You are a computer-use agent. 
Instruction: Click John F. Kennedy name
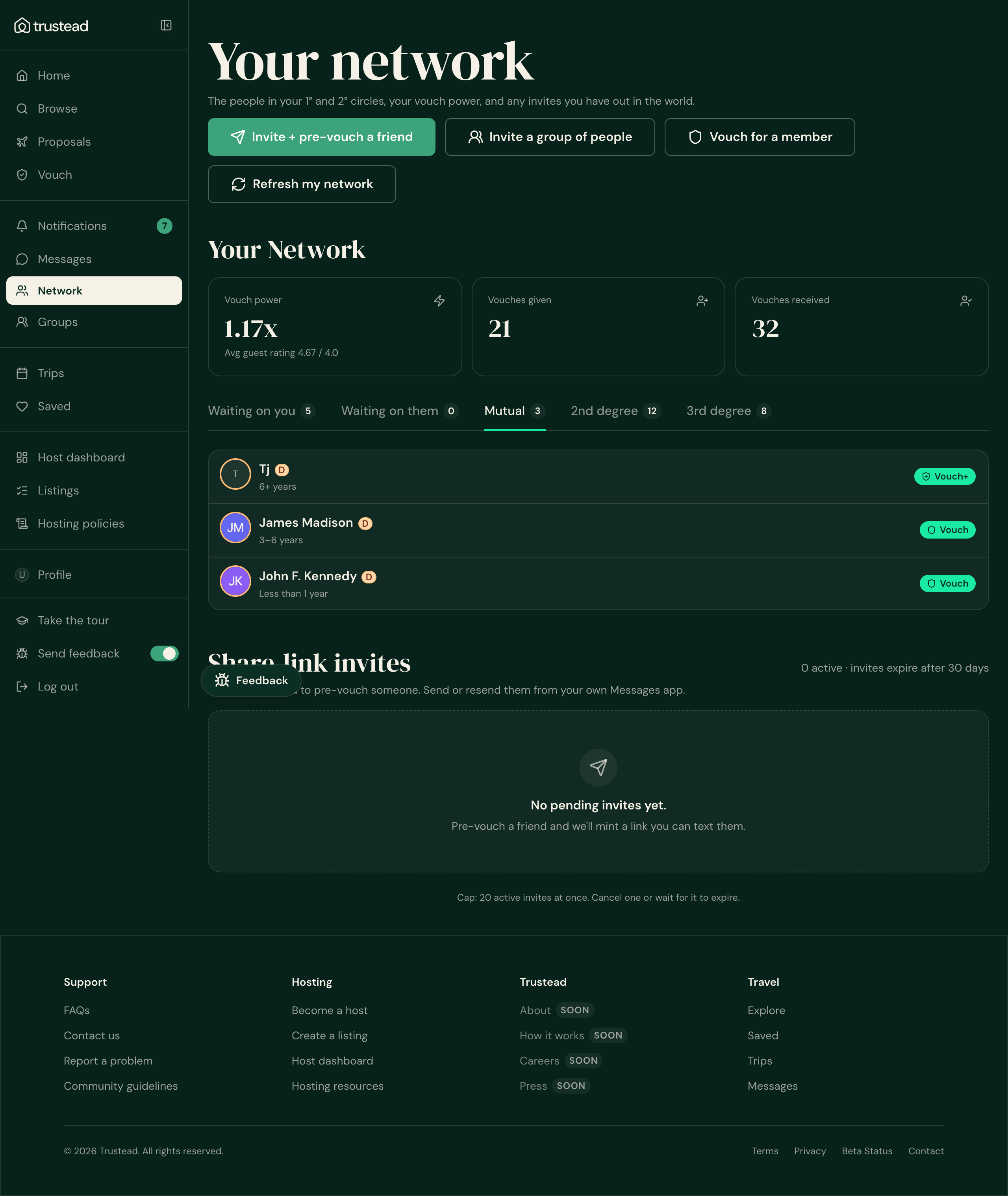point(308,576)
